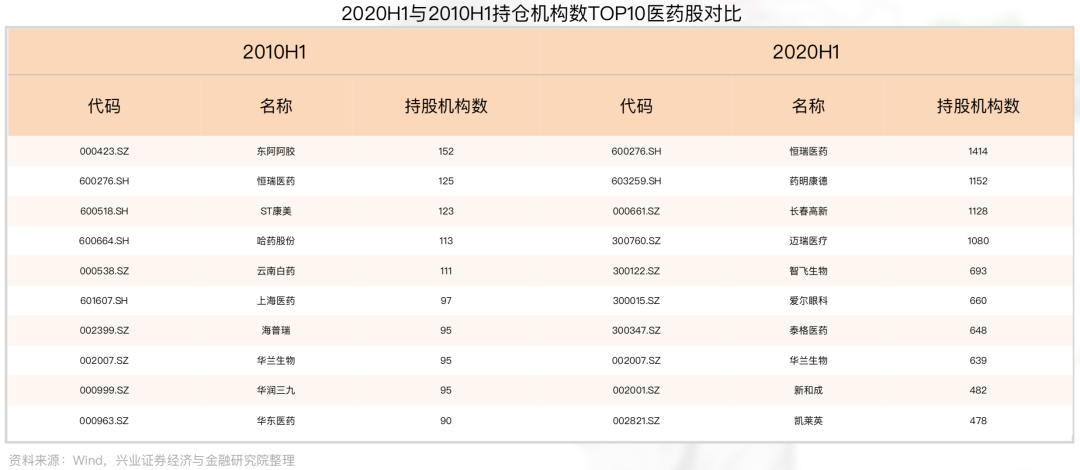This screenshot has height=470, width=1080.
Task: Click code cell 601607.SH
Action: tap(104, 301)
